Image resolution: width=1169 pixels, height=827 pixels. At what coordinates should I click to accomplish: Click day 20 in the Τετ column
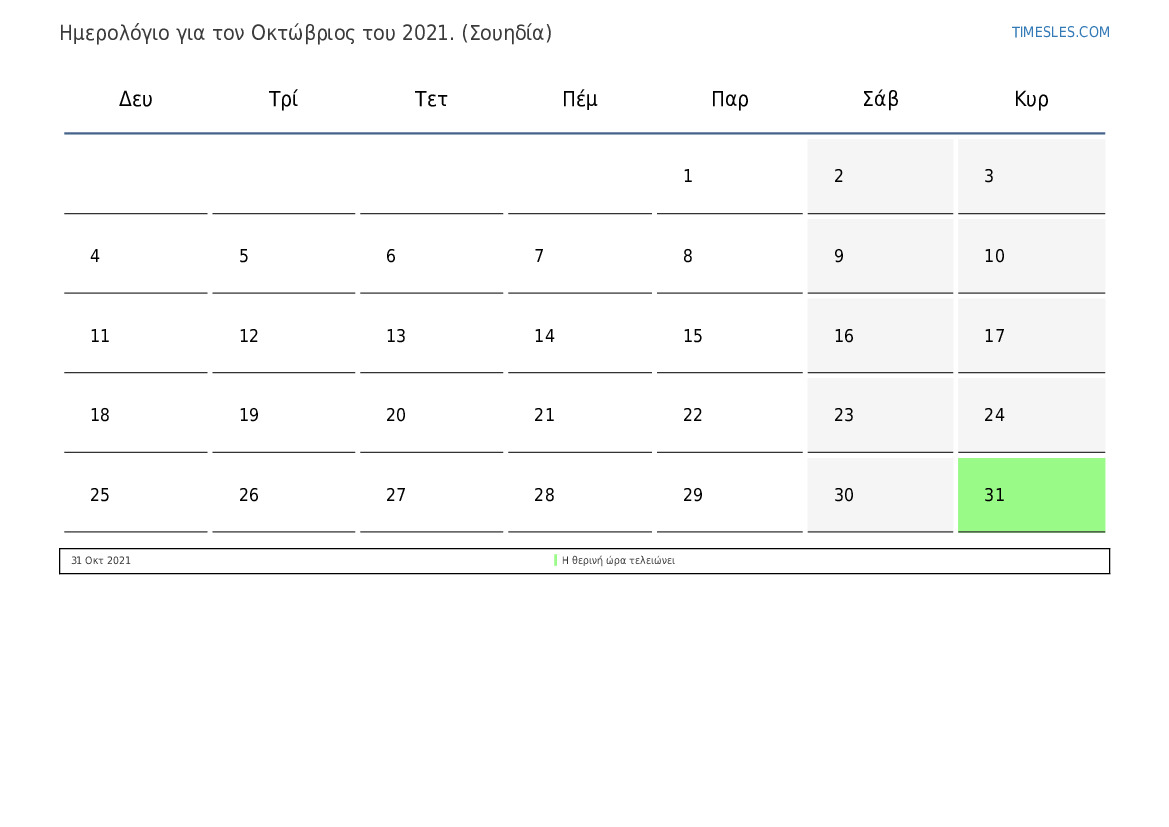click(x=431, y=415)
